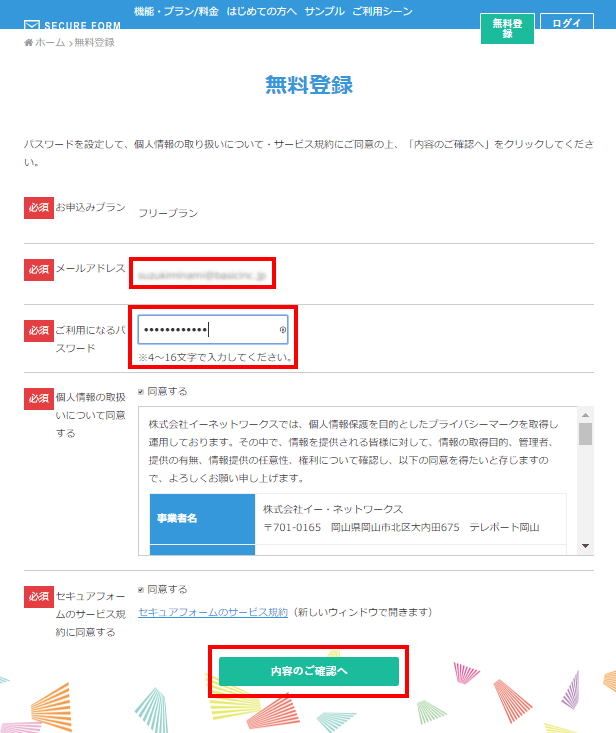Image resolution: width=616 pixels, height=733 pixels.
Task: Click ホーム breadcrumb link
Action: 49,43
